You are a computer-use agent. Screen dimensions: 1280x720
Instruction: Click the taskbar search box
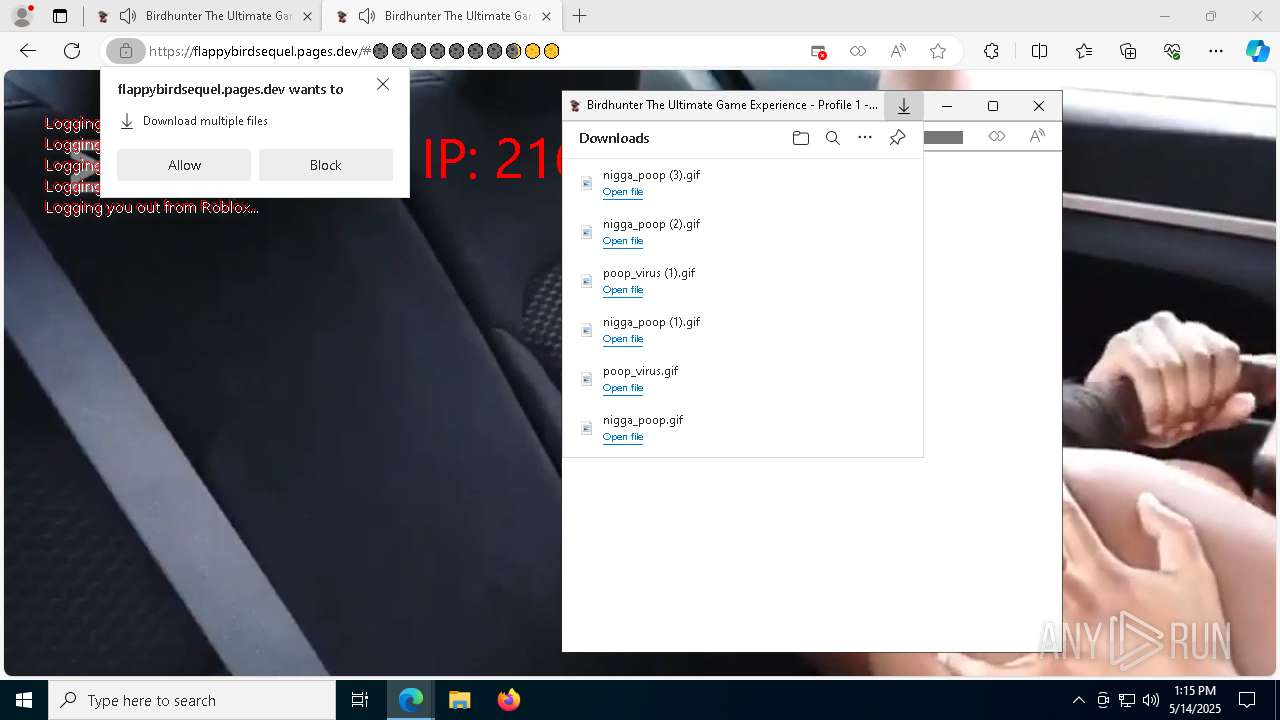(192, 700)
